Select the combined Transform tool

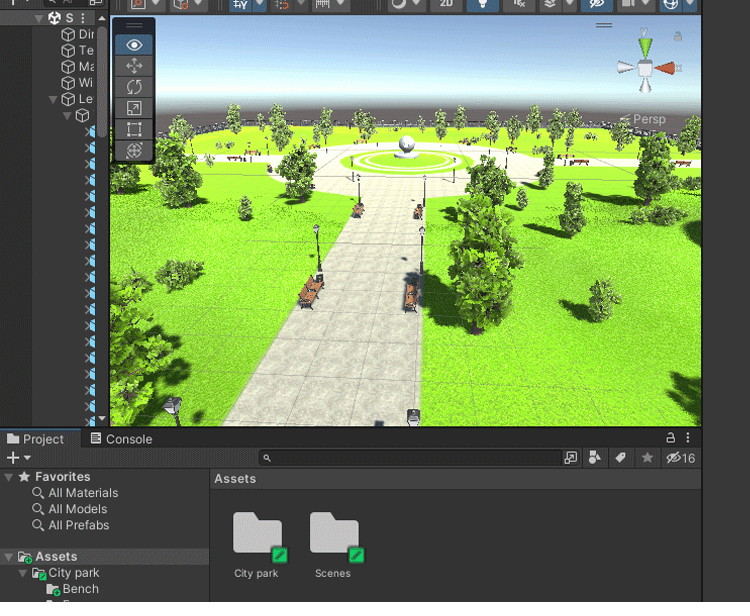click(x=135, y=150)
